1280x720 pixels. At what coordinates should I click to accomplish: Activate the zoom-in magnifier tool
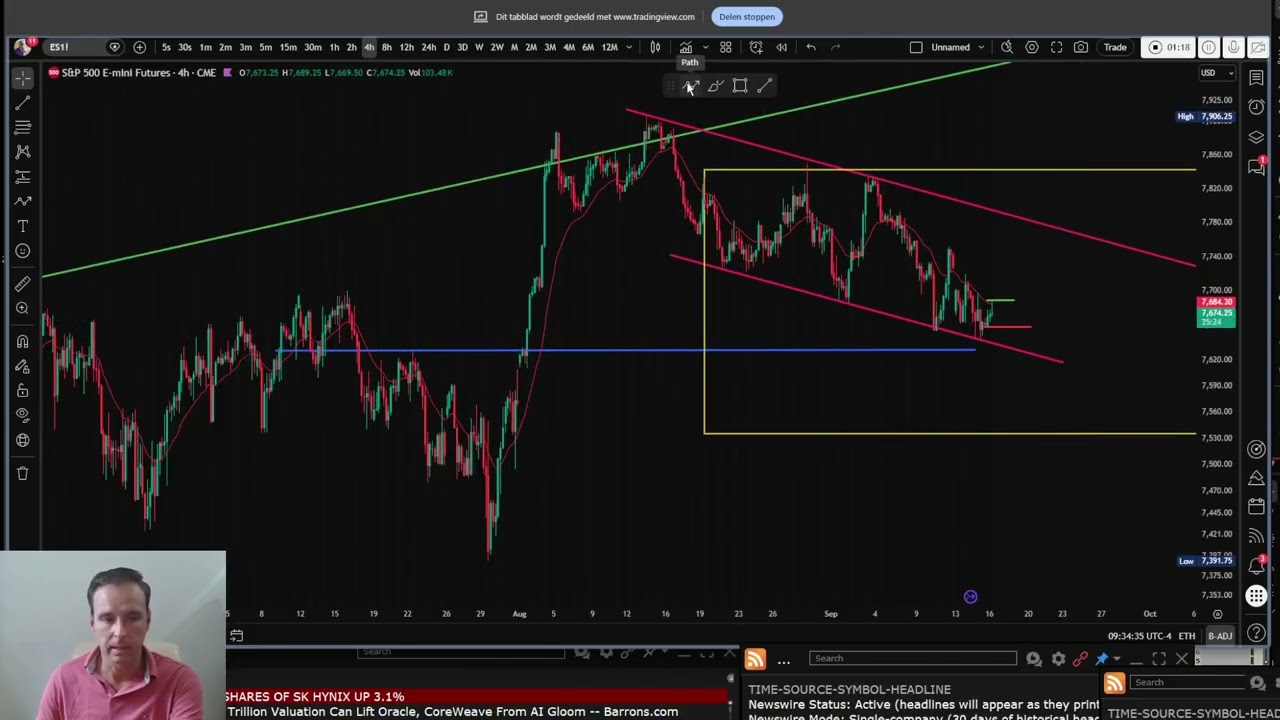click(x=22, y=309)
